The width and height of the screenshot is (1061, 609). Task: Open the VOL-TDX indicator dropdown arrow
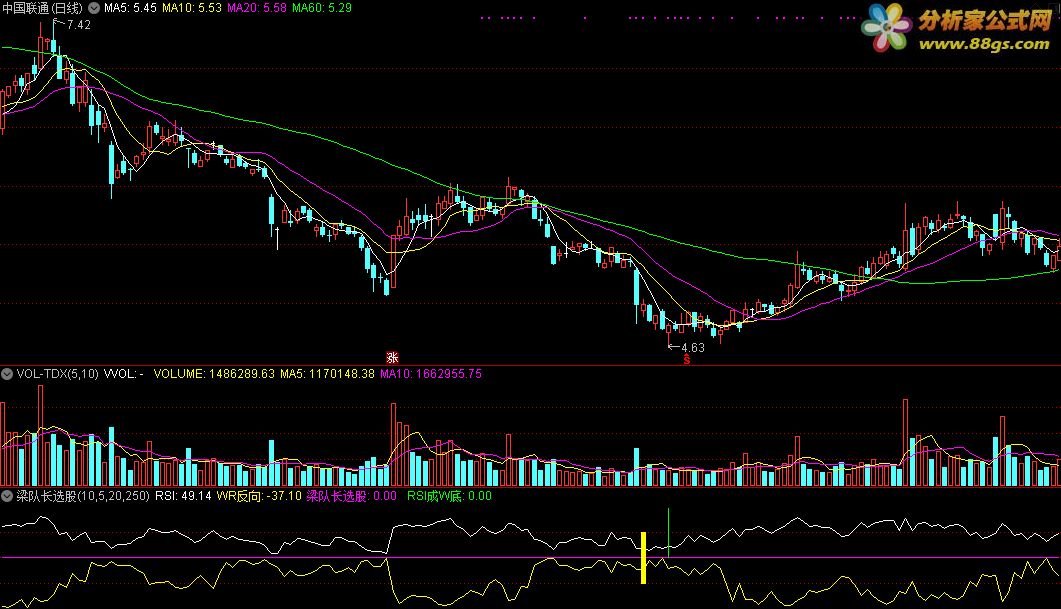pyautogui.click(x=7, y=374)
